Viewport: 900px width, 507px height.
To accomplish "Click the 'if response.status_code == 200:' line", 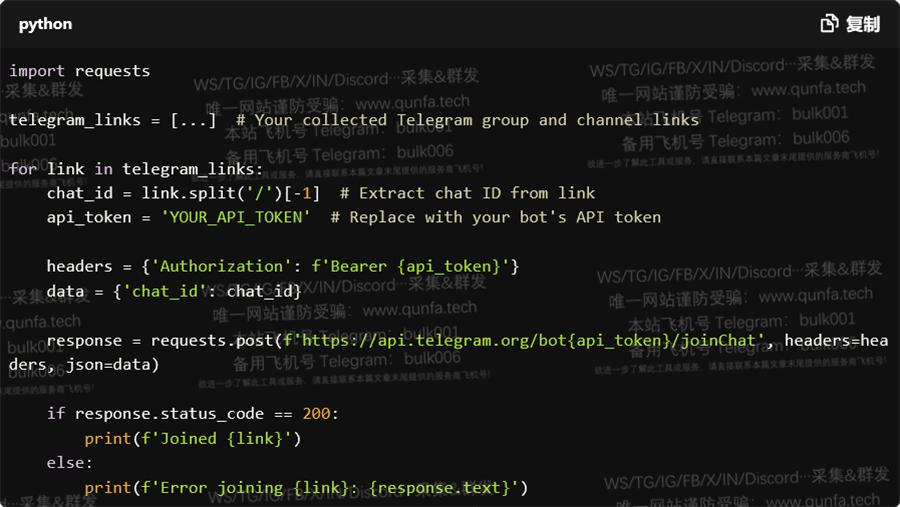I will point(193,414).
